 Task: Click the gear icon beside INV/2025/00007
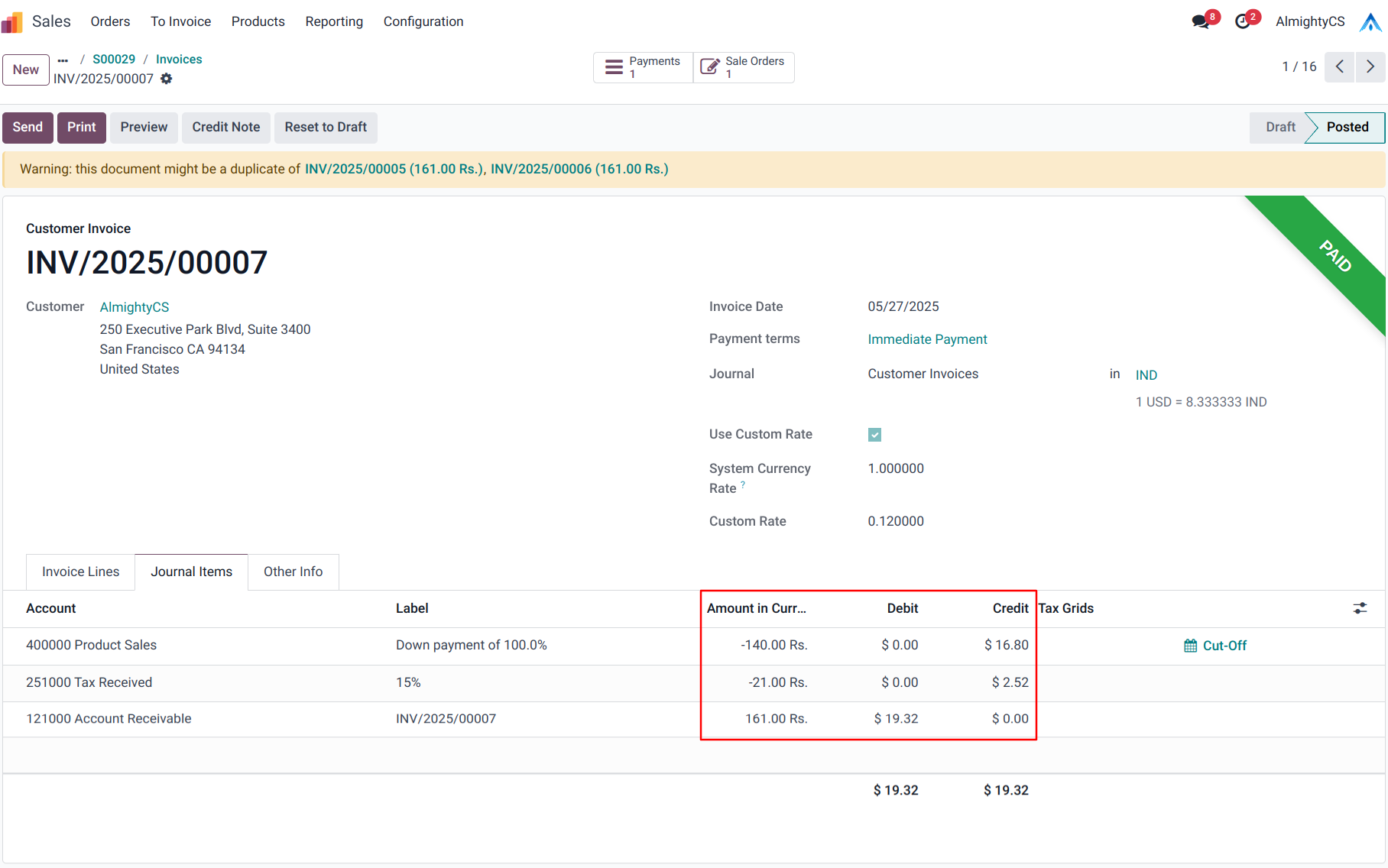167,79
